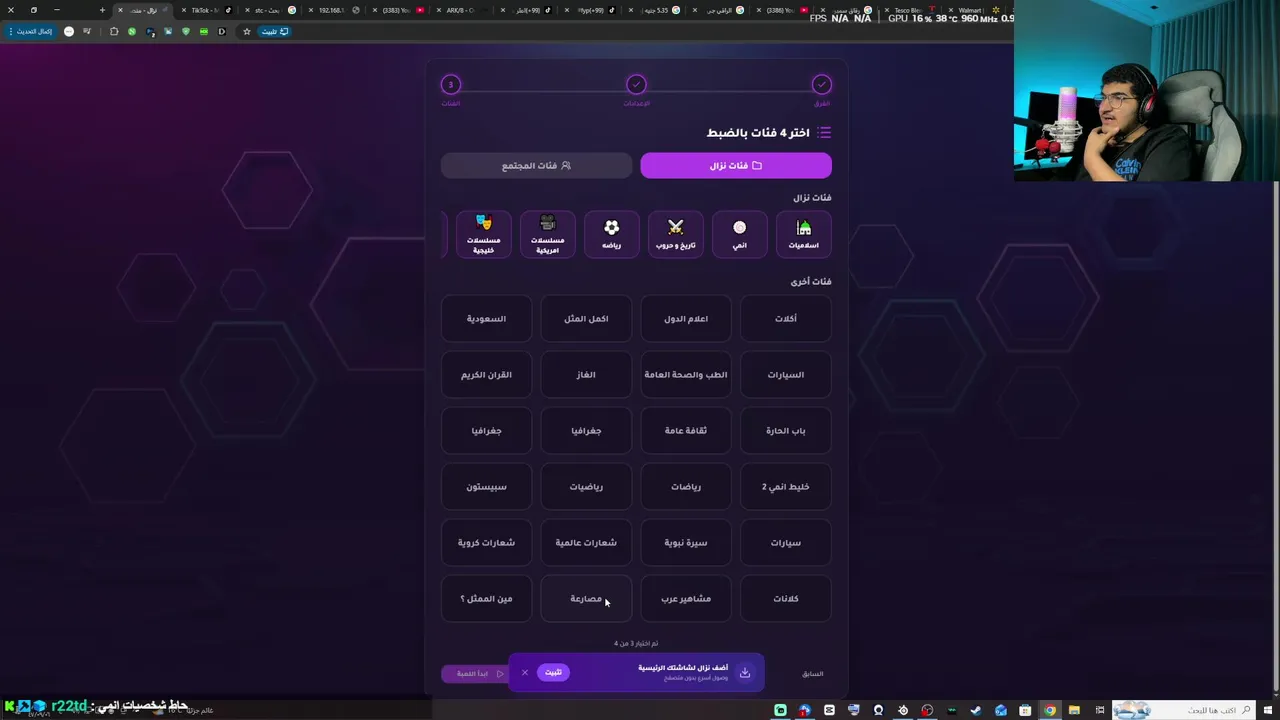Choose the تاريخ و حروب crossed-swords category
The height and width of the screenshot is (720, 1280).
click(x=676, y=234)
